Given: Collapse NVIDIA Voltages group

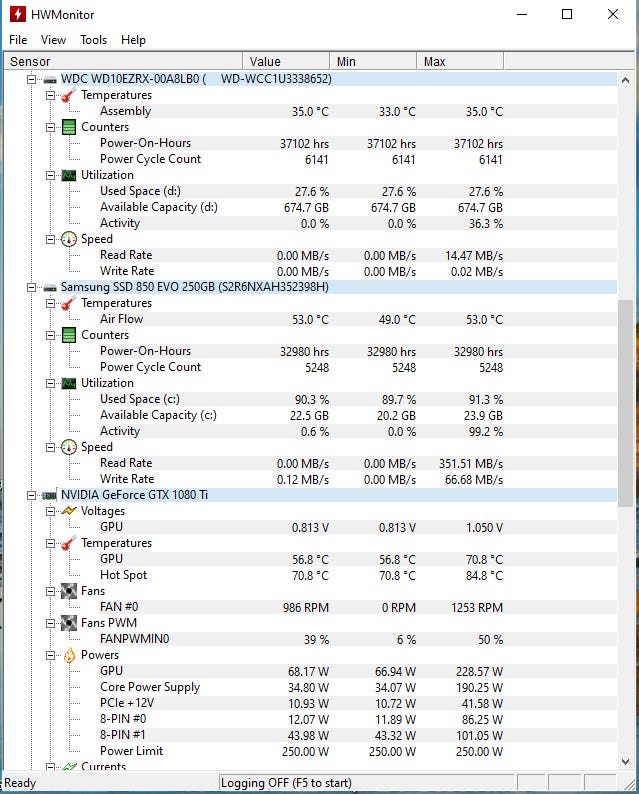Looking at the screenshot, I should click(x=51, y=511).
